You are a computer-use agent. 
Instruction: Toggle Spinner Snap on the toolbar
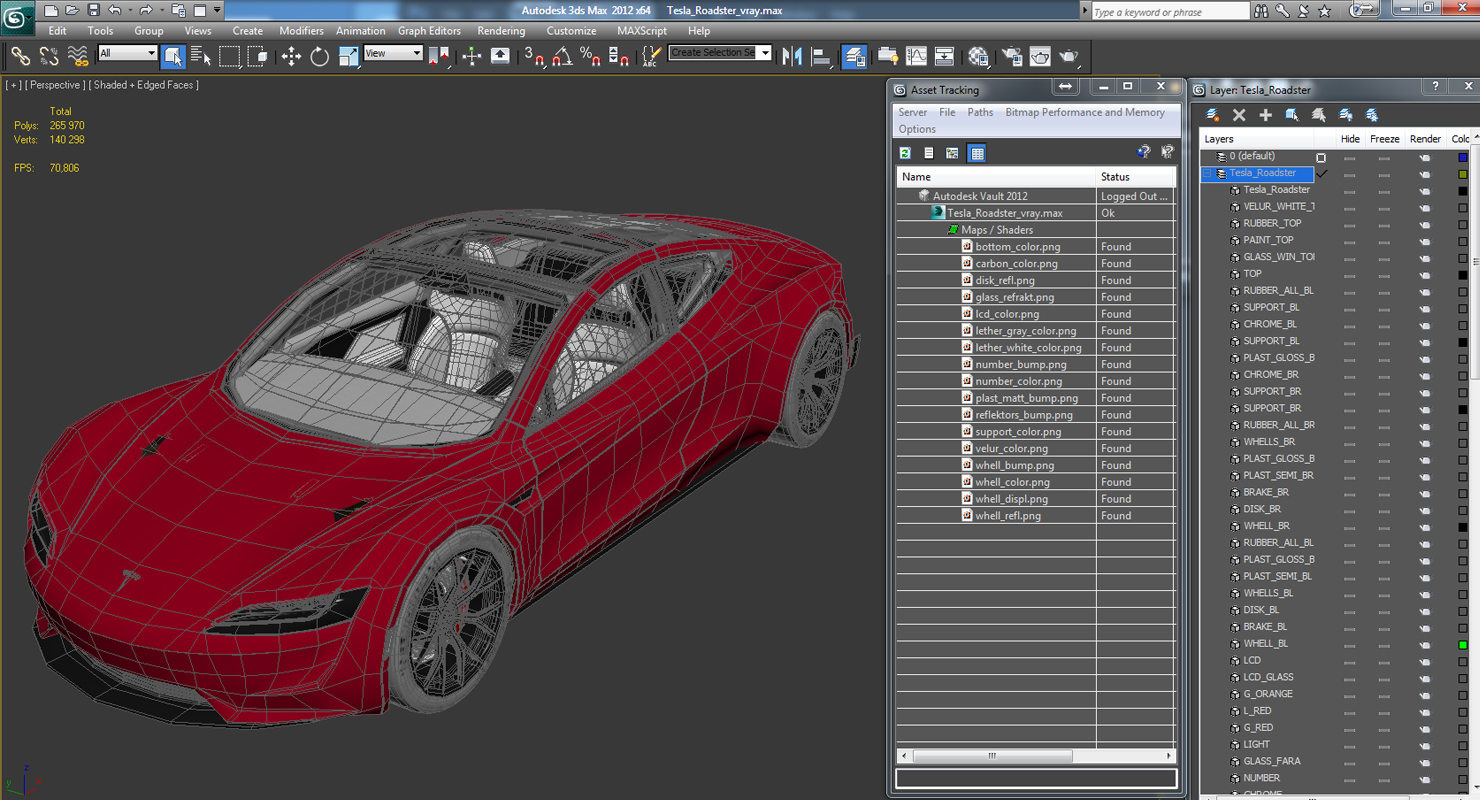point(618,57)
